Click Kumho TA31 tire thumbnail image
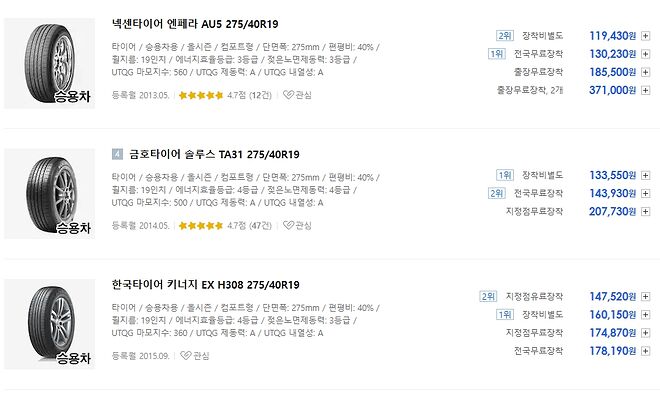This screenshot has width=660, height=396. [x=50, y=194]
